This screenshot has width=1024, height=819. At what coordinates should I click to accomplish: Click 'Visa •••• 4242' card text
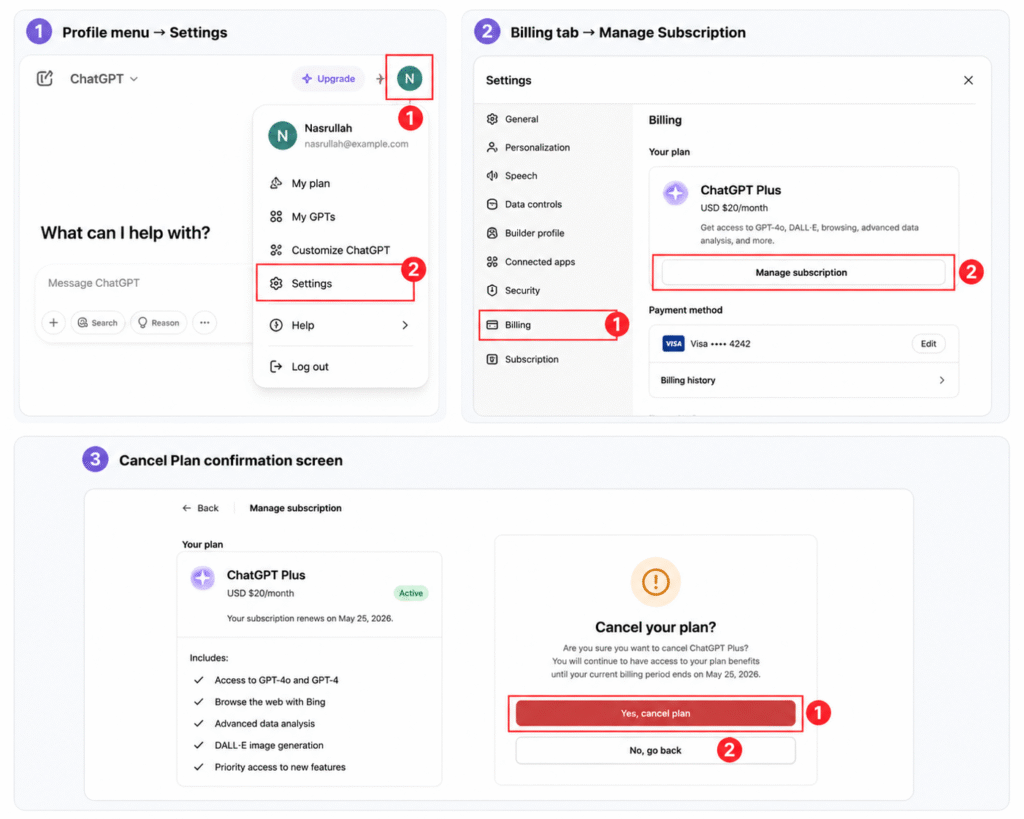click(x=720, y=344)
